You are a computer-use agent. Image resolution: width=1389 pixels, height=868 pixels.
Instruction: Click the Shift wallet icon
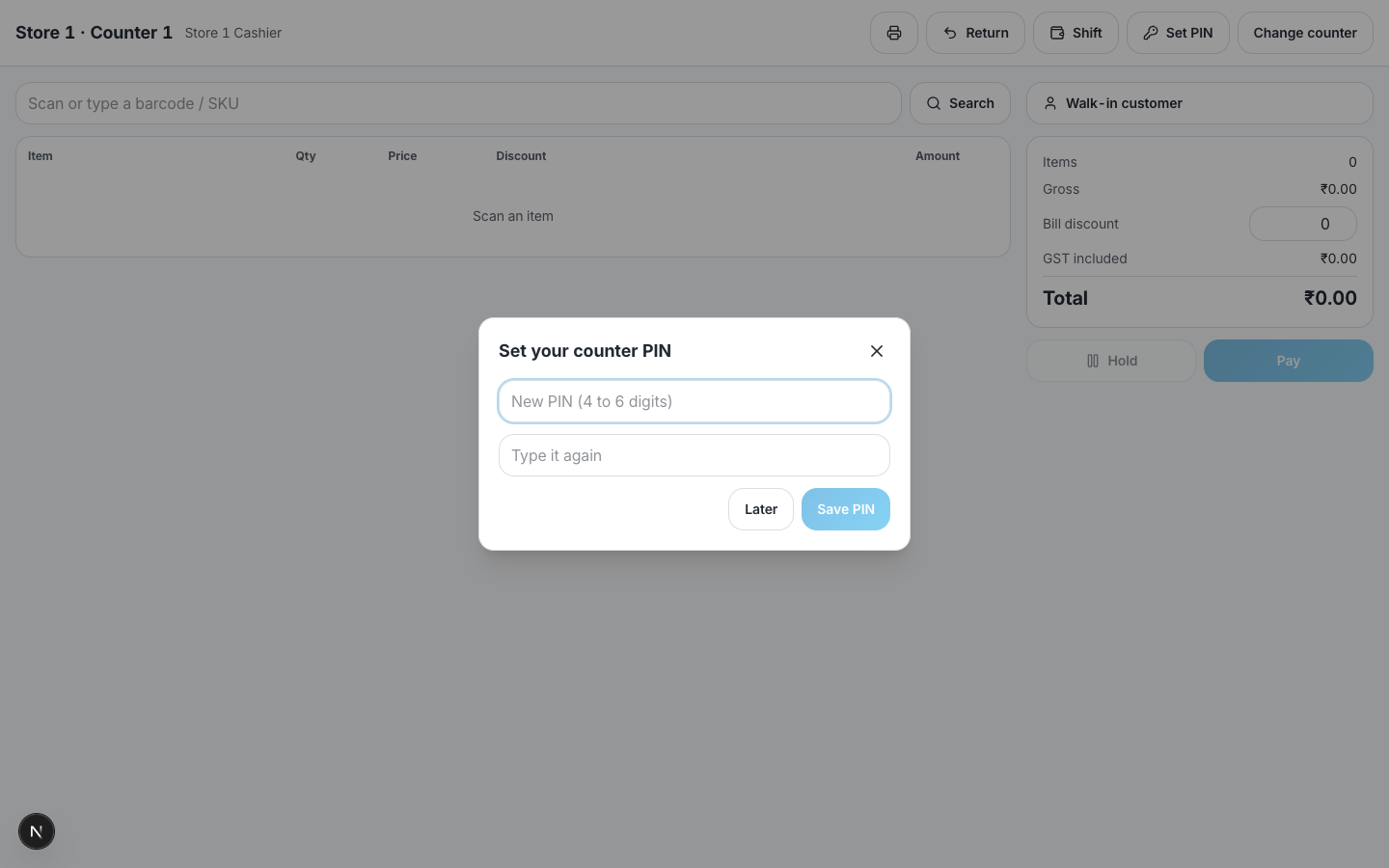click(x=1057, y=33)
